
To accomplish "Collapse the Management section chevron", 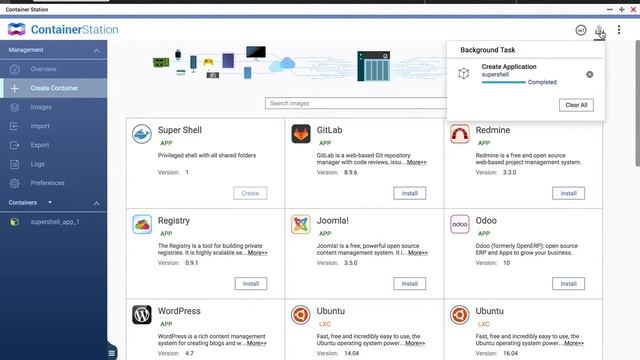I will click(96, 51).
